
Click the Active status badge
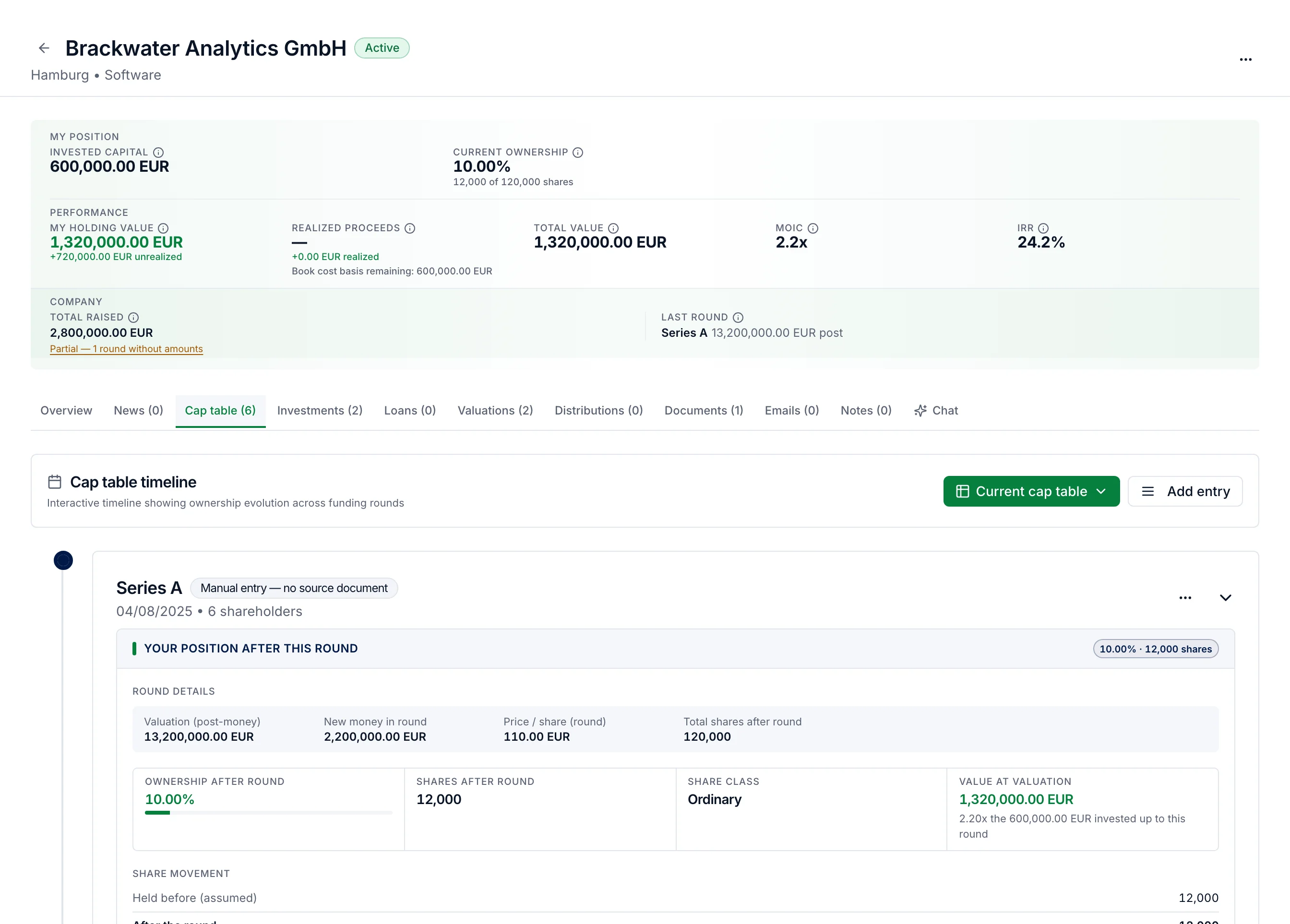[x=382, y=48]
